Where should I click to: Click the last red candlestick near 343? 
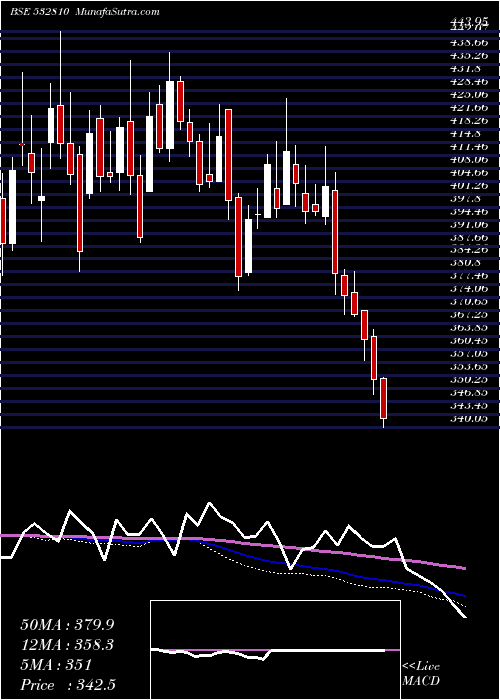click(383, 398)
